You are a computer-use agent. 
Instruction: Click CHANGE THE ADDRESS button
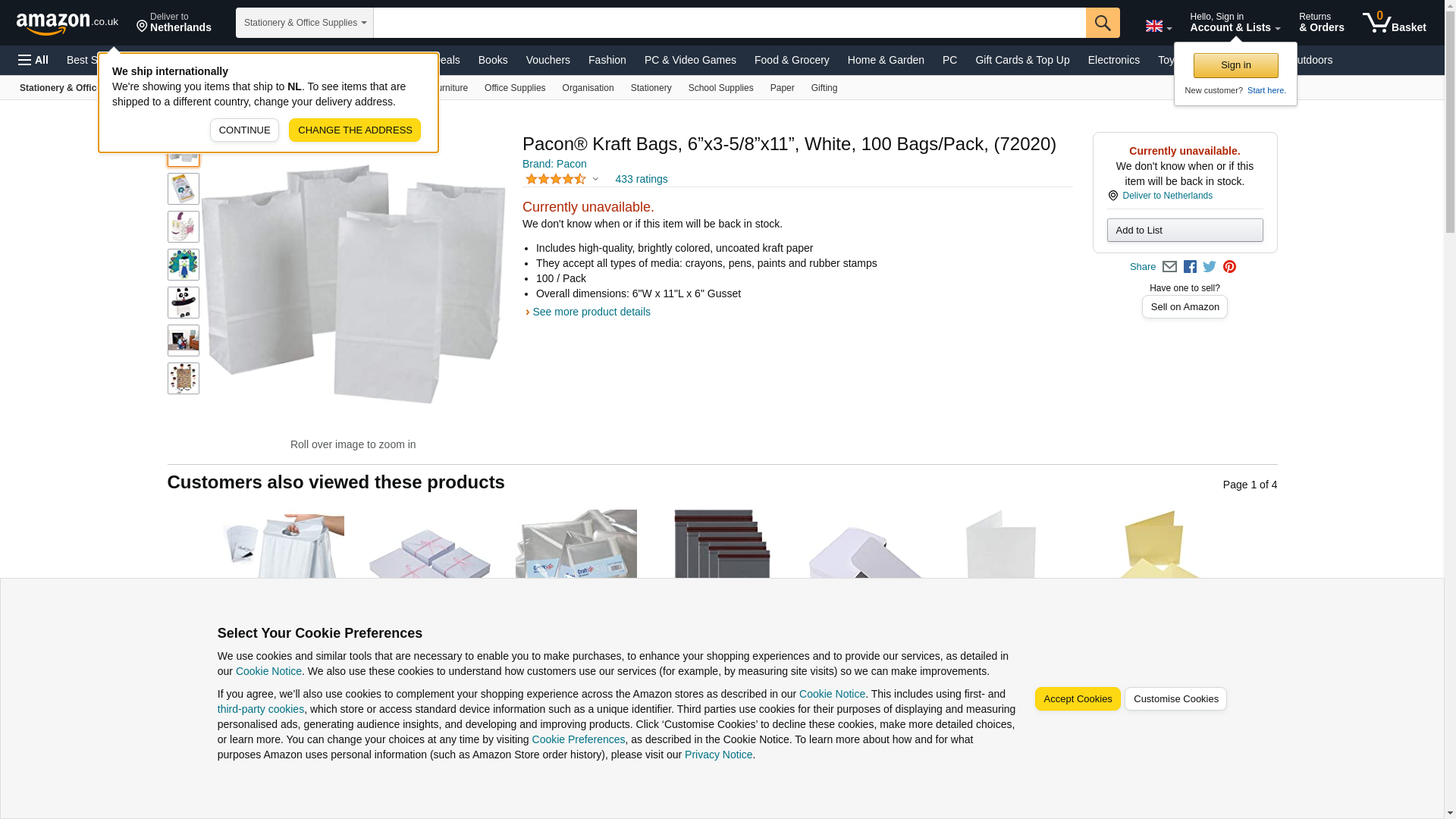(x=355, y=130)
